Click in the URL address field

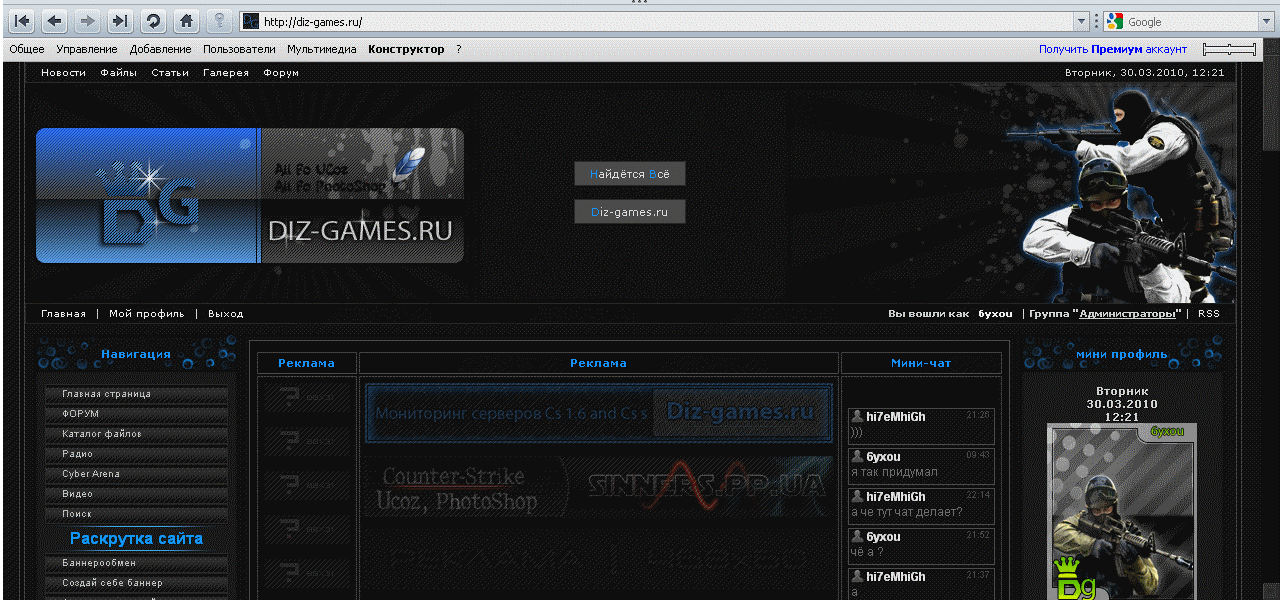[x=660, y=21]
